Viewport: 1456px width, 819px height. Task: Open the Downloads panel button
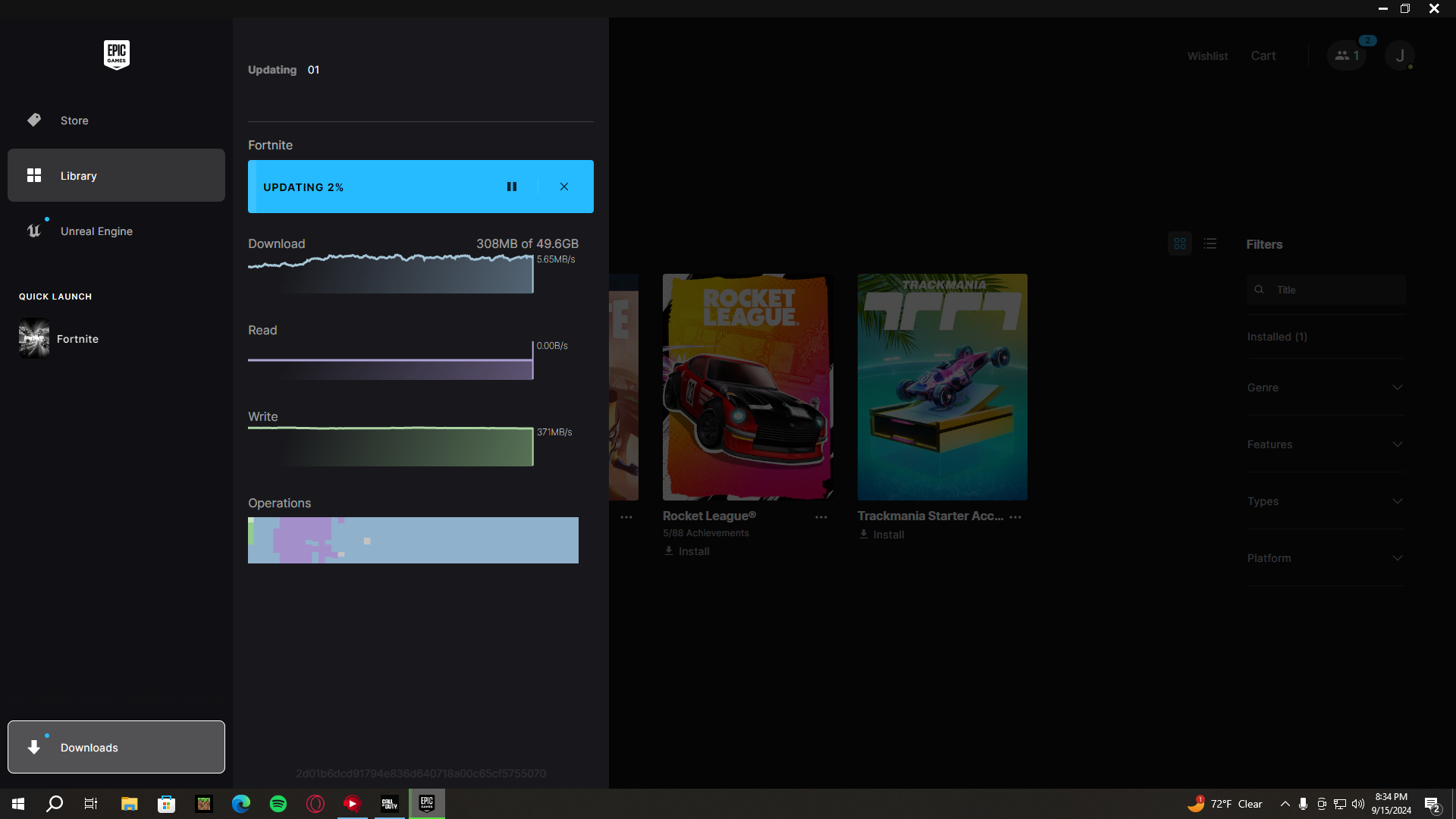[x=116, y=747]
